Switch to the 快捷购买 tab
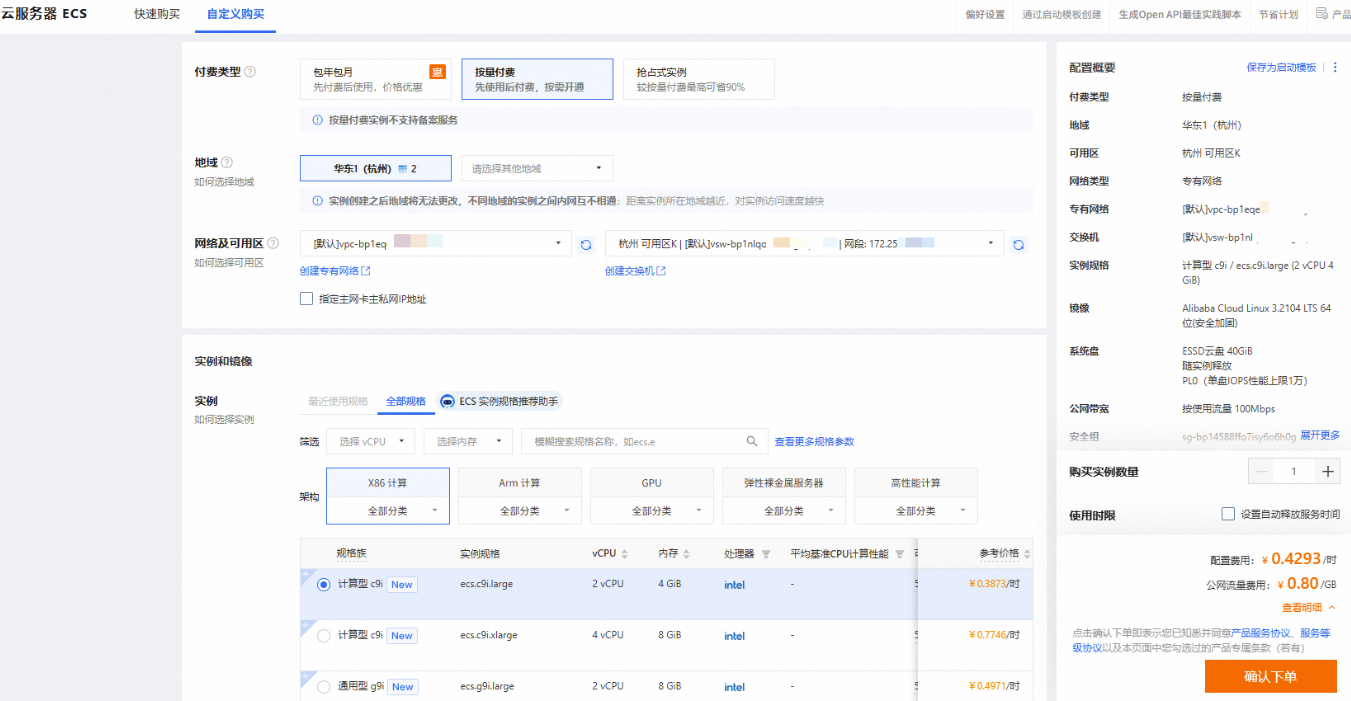The width and height of the screenshot is (1351, 701). pyautogui.click(x=157, y=14)
